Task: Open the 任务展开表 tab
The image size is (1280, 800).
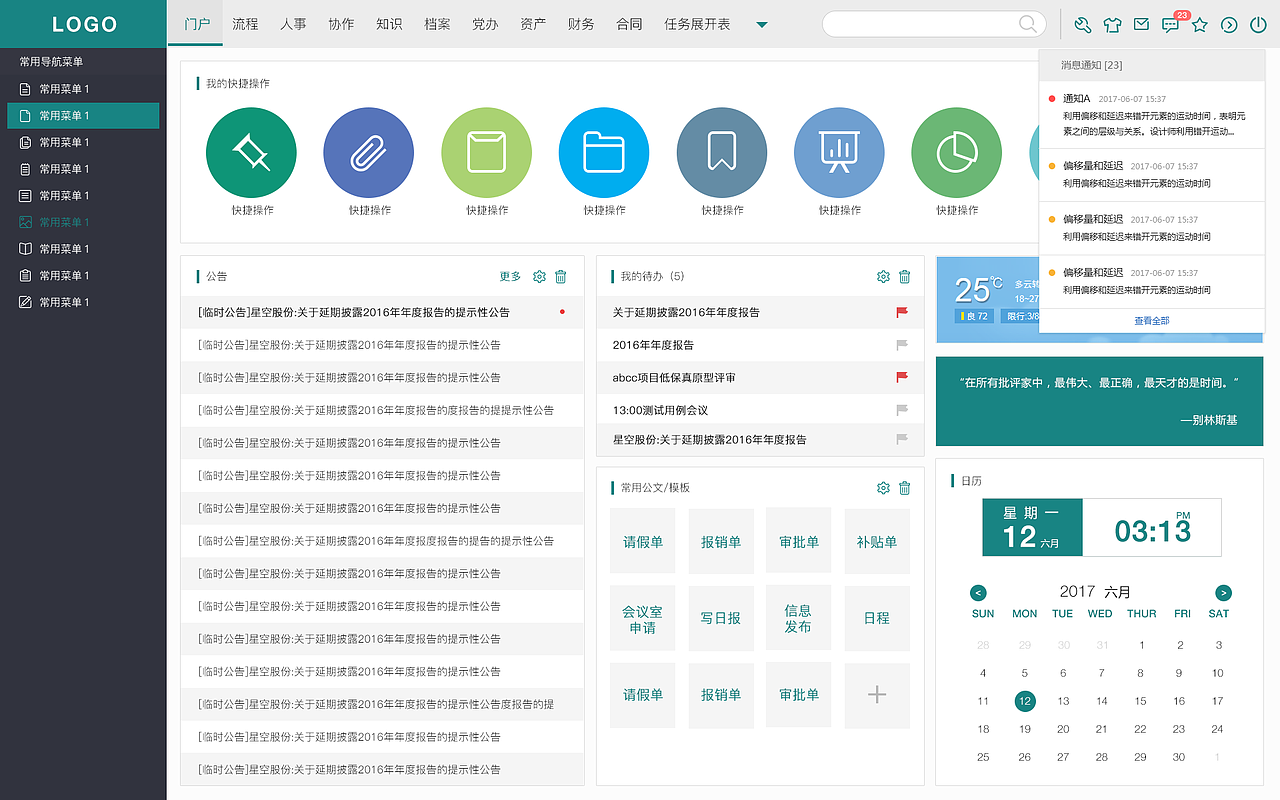Action: 697,24
